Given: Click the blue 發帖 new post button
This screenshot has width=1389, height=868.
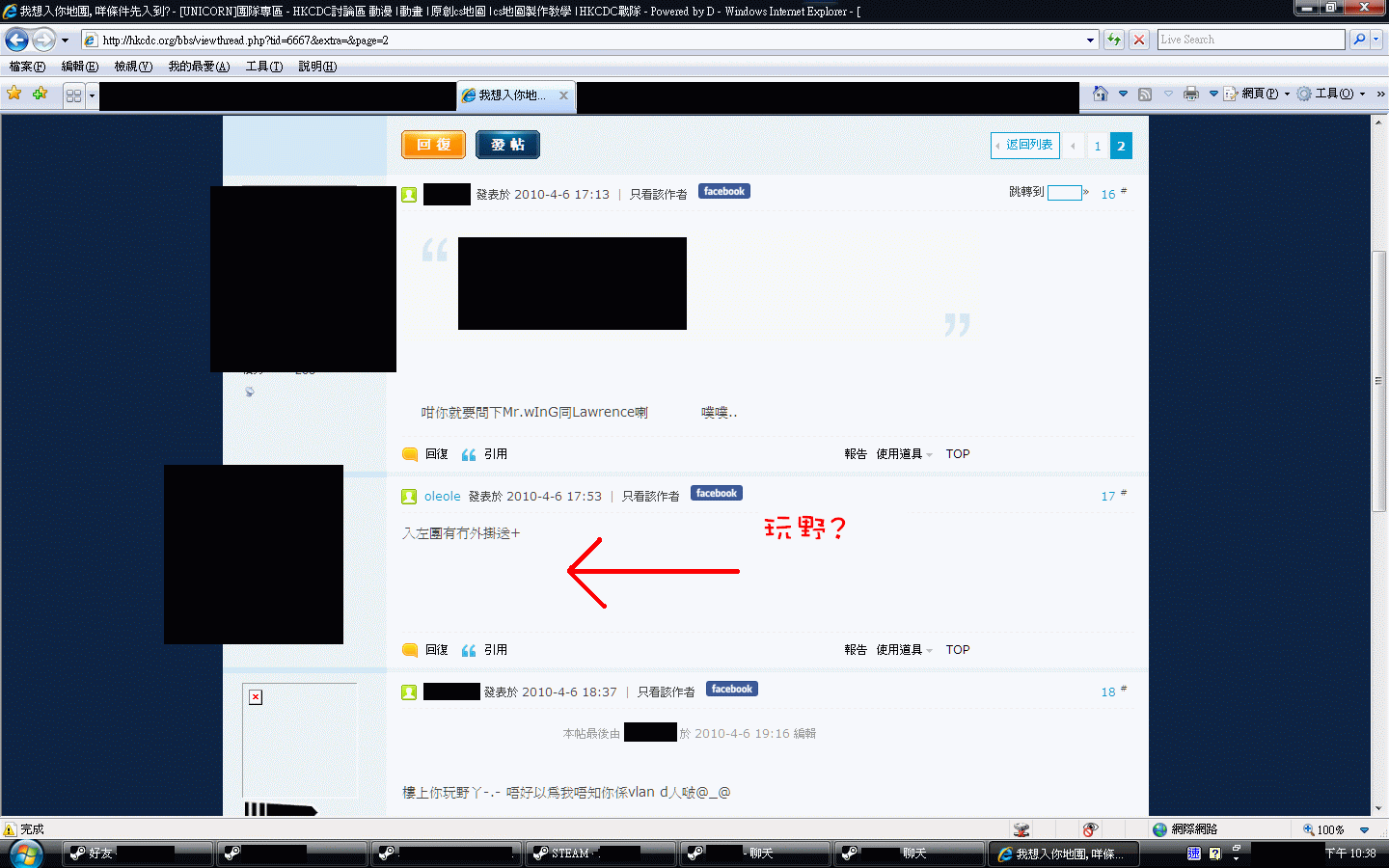Looking at the screenshot, I should (x=507, y=145).
